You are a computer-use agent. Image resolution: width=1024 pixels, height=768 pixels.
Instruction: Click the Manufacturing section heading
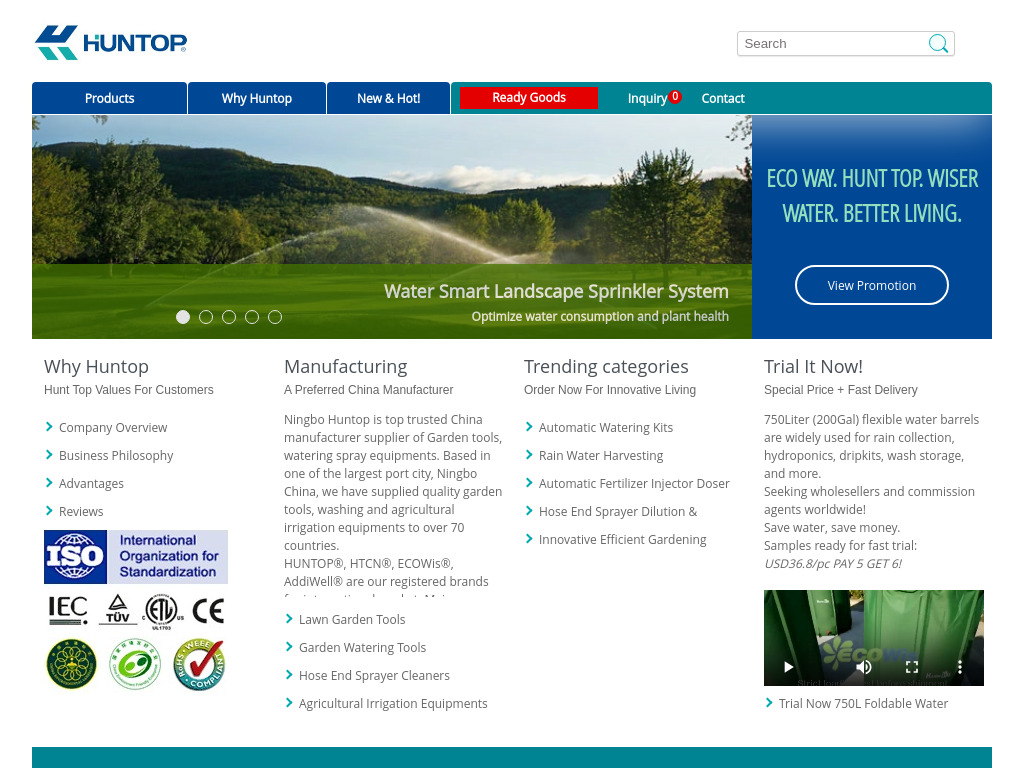345,367
